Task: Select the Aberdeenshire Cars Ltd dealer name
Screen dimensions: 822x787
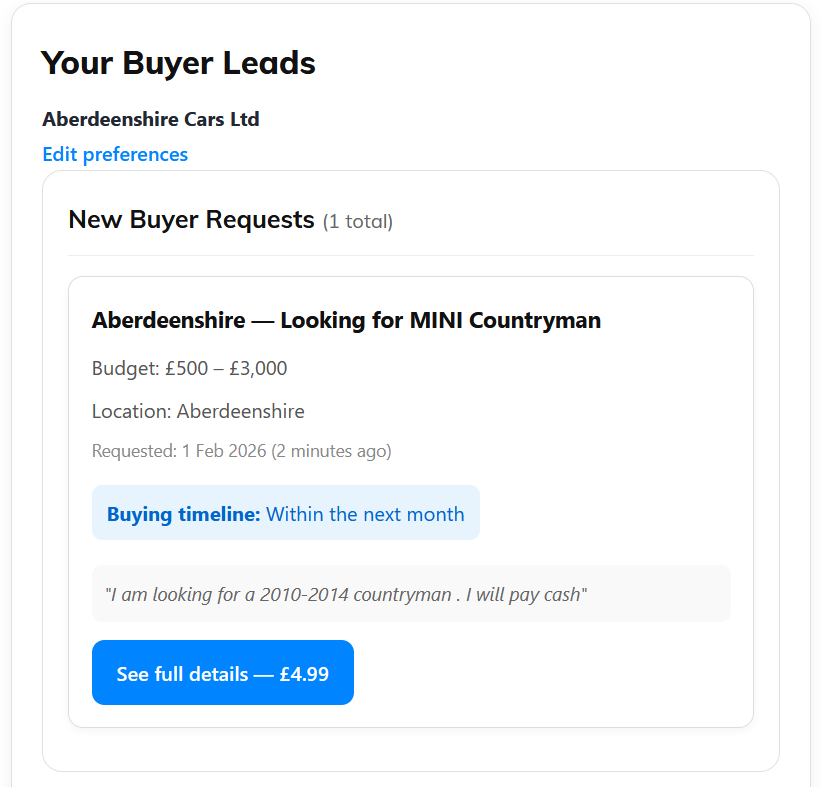Action: tap(151, 119)
